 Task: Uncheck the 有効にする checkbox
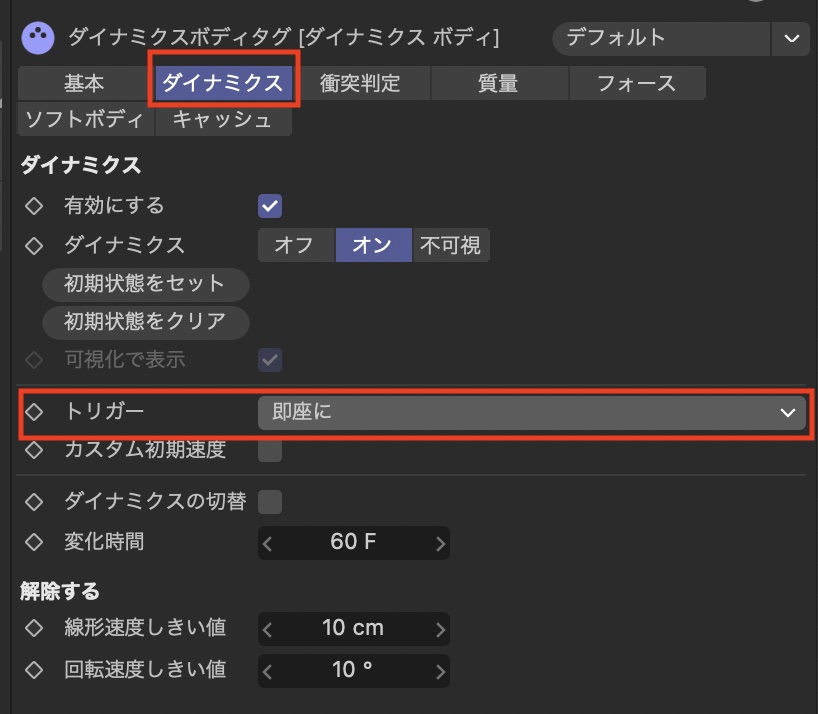click(270, 206)
